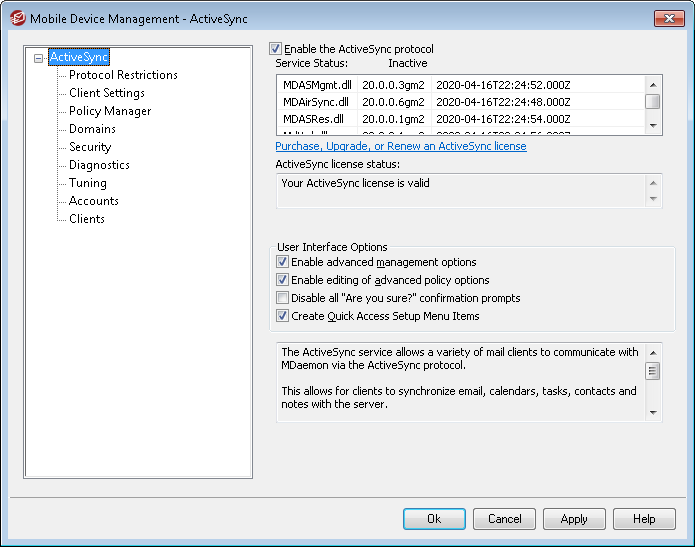Select MDAirSync.dll row in list
The width and height of the screenshot is (695, 547).
(461, 102)
